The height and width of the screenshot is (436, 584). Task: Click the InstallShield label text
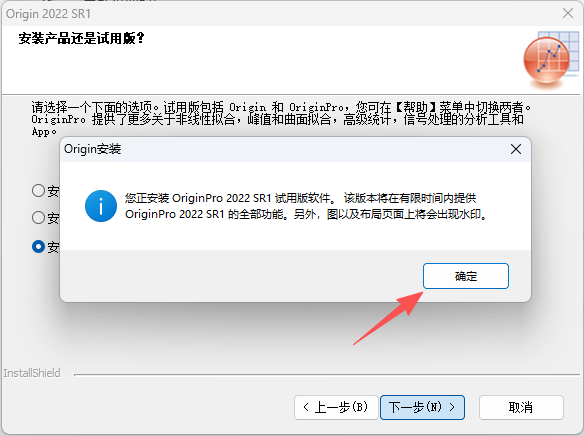pyautogui.click(x=32, y=373)
